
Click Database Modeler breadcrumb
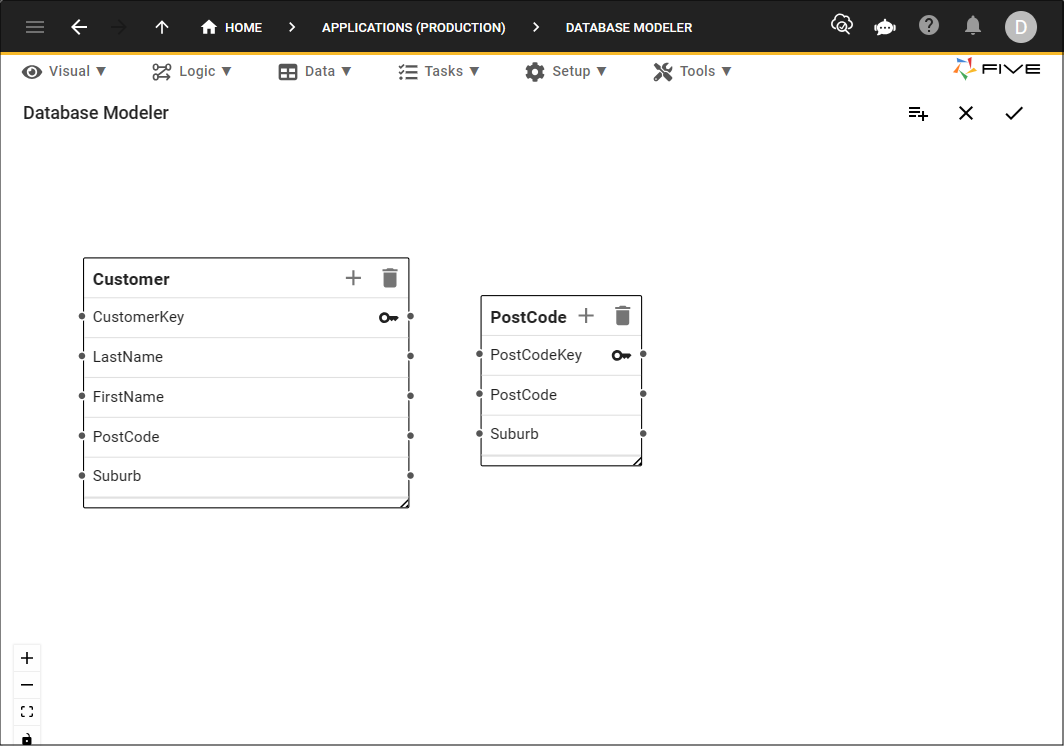pyautogui.click(x=629, y=28)
